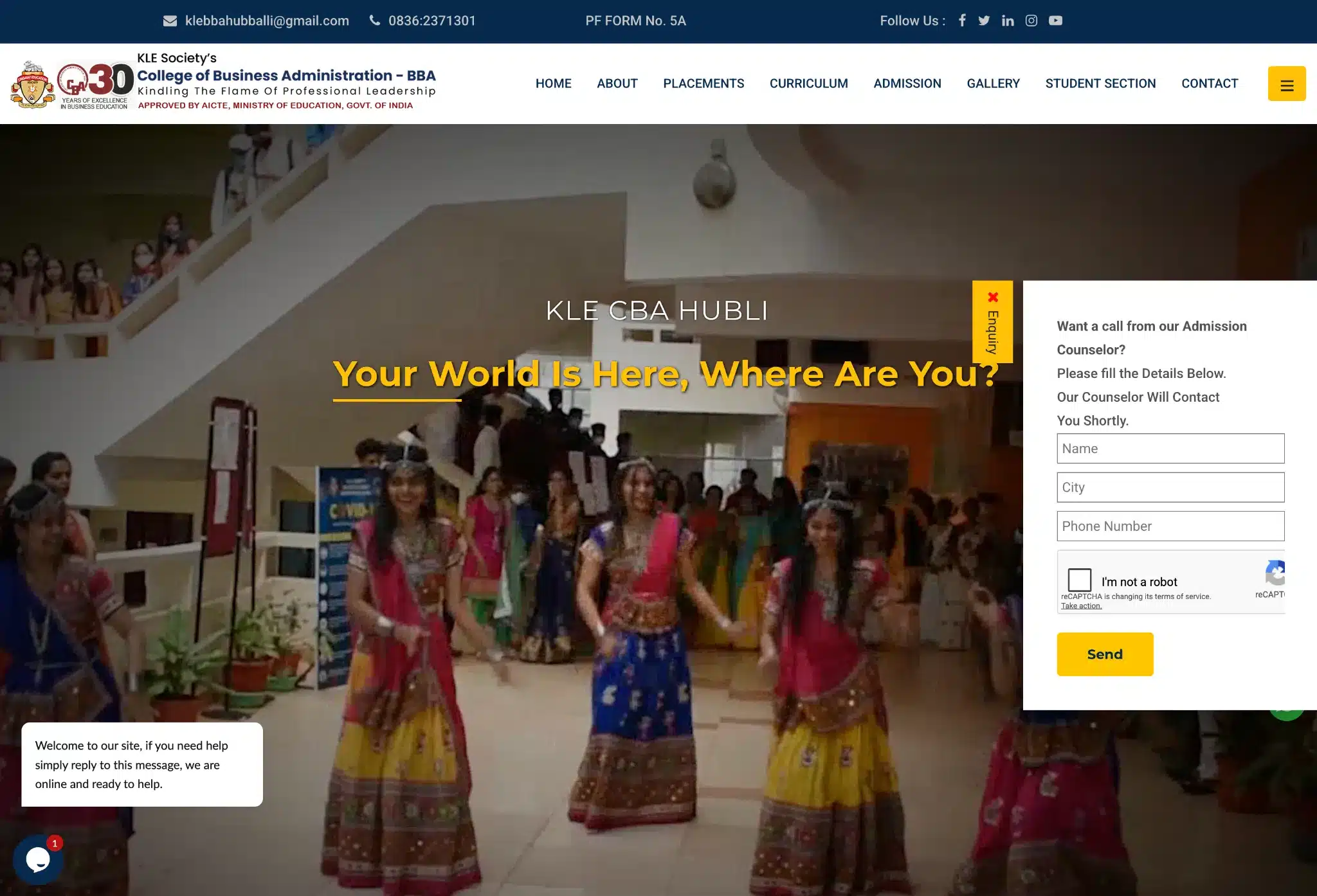Open the chat bubble widget
1317x896 pixels.
[38, 859]
